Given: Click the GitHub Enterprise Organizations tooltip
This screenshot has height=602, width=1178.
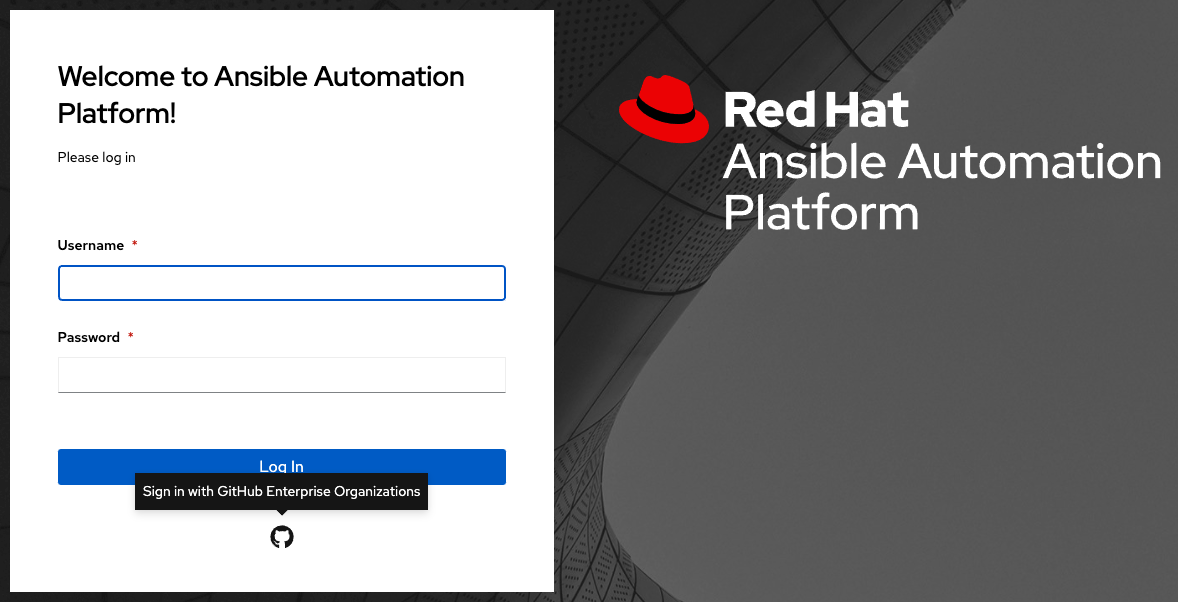Looking at the screenshot, I should coord(281,492).
